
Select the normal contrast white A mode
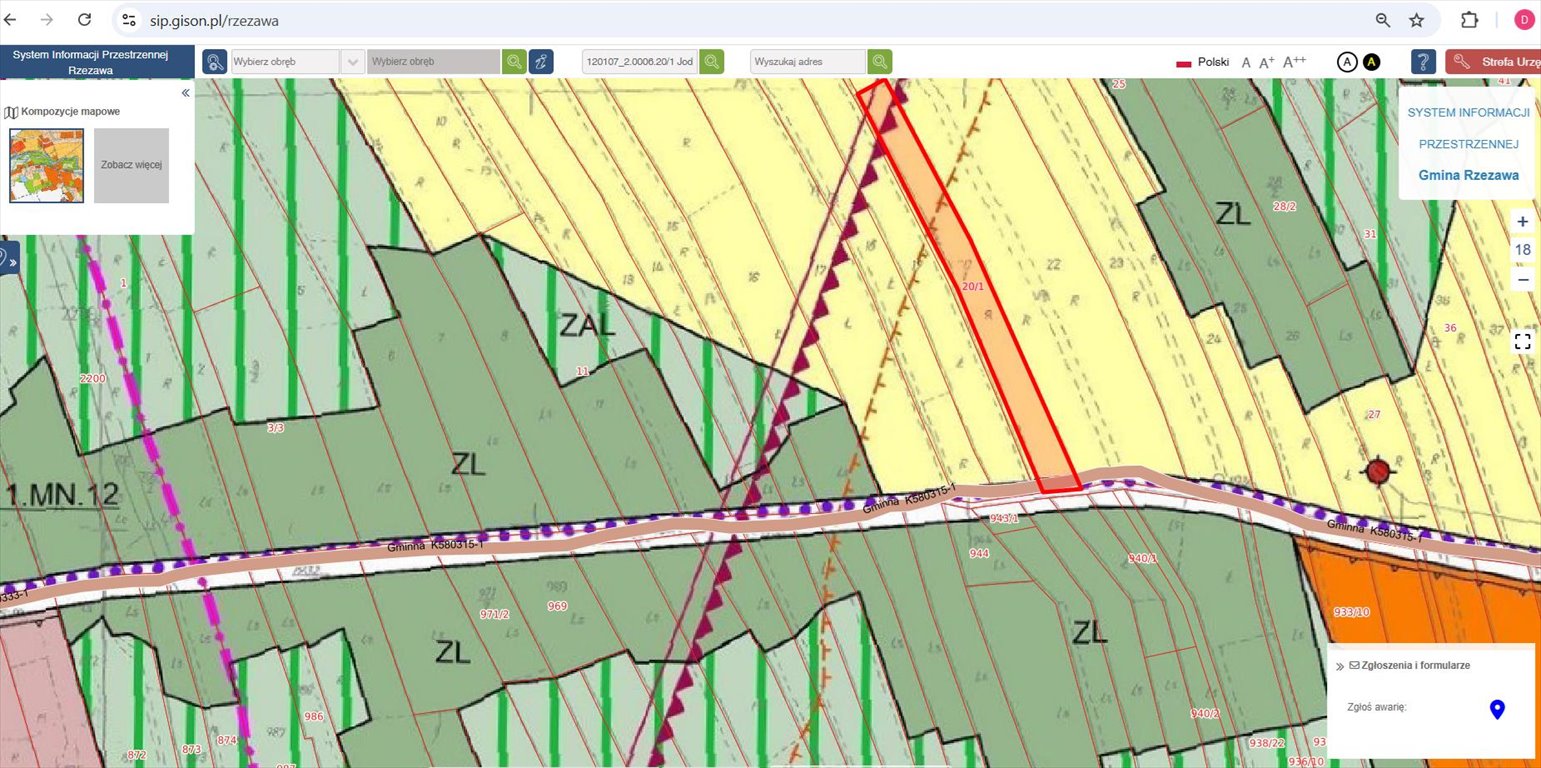coord(1347,62)
